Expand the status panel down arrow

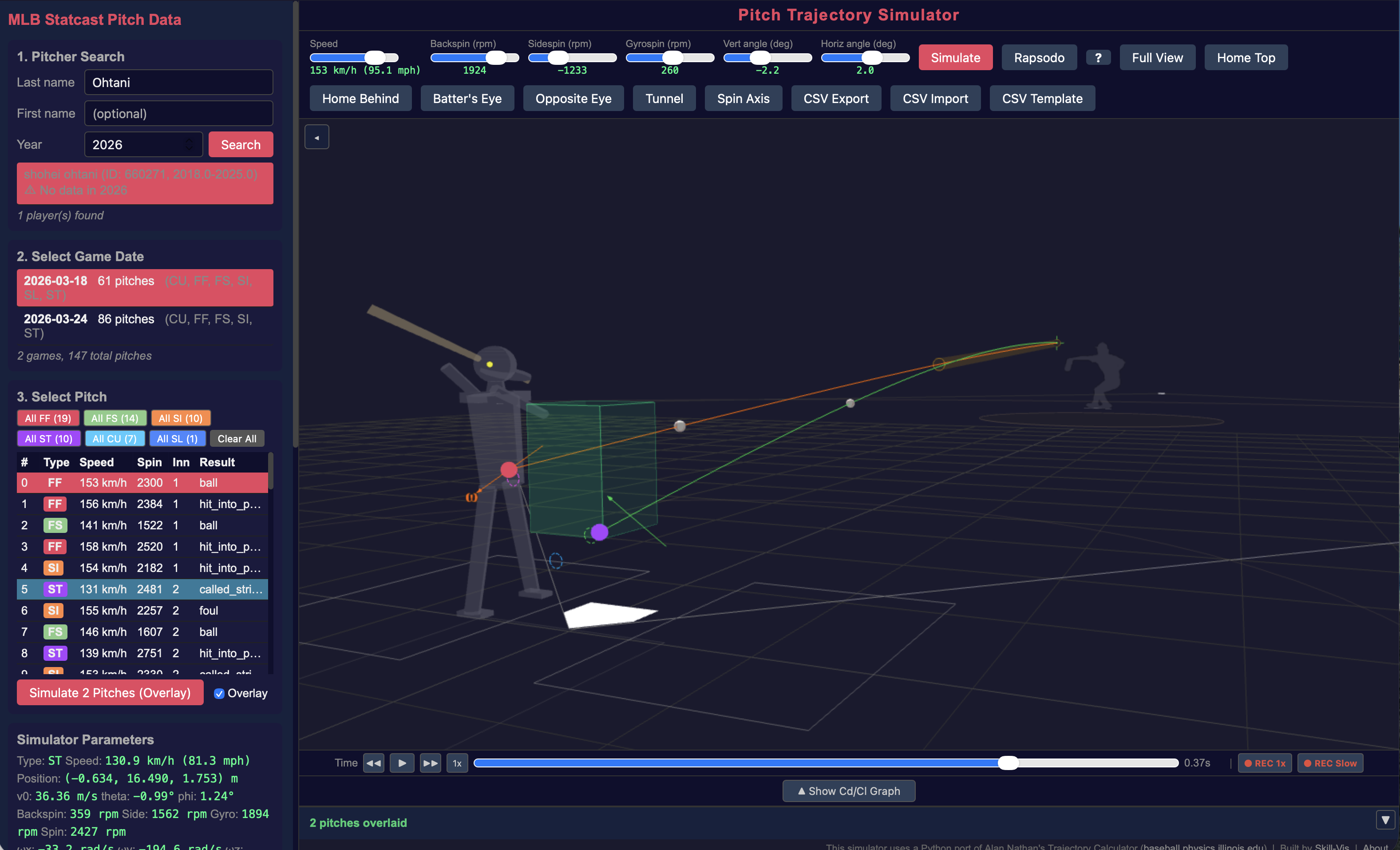[x=1385, y=820]
